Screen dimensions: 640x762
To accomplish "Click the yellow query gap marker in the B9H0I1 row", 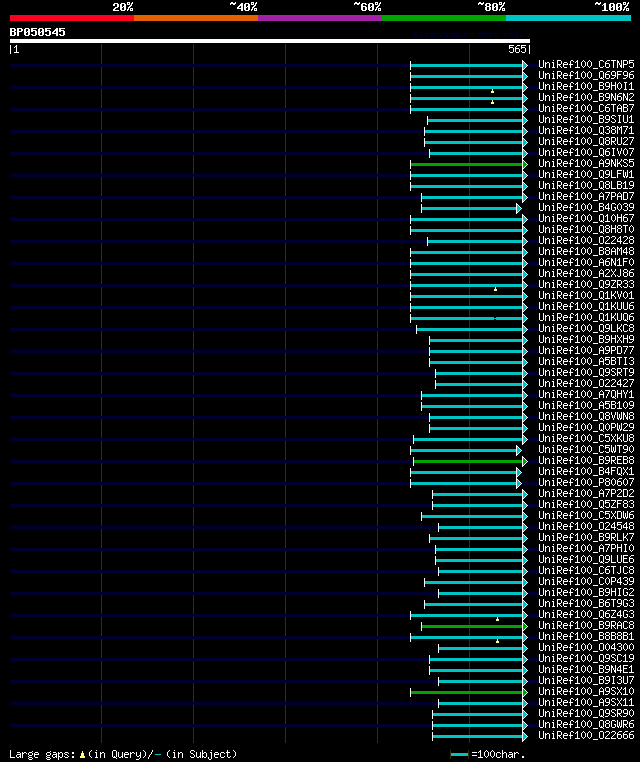I will [x=492, y=91].
